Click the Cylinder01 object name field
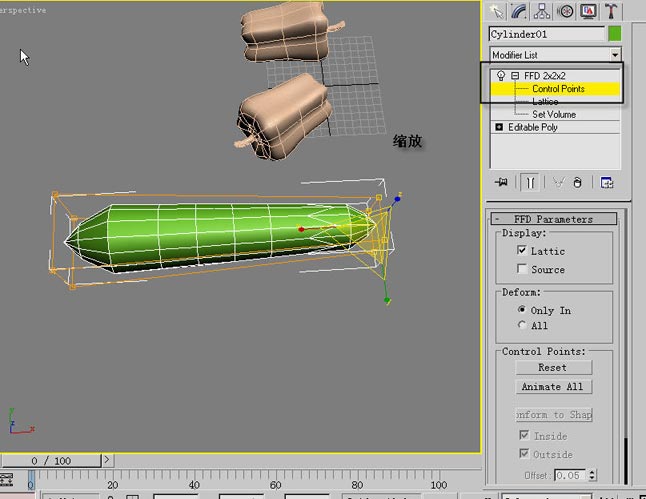Viewport: 646px width, 499px height. coord(547,34)
